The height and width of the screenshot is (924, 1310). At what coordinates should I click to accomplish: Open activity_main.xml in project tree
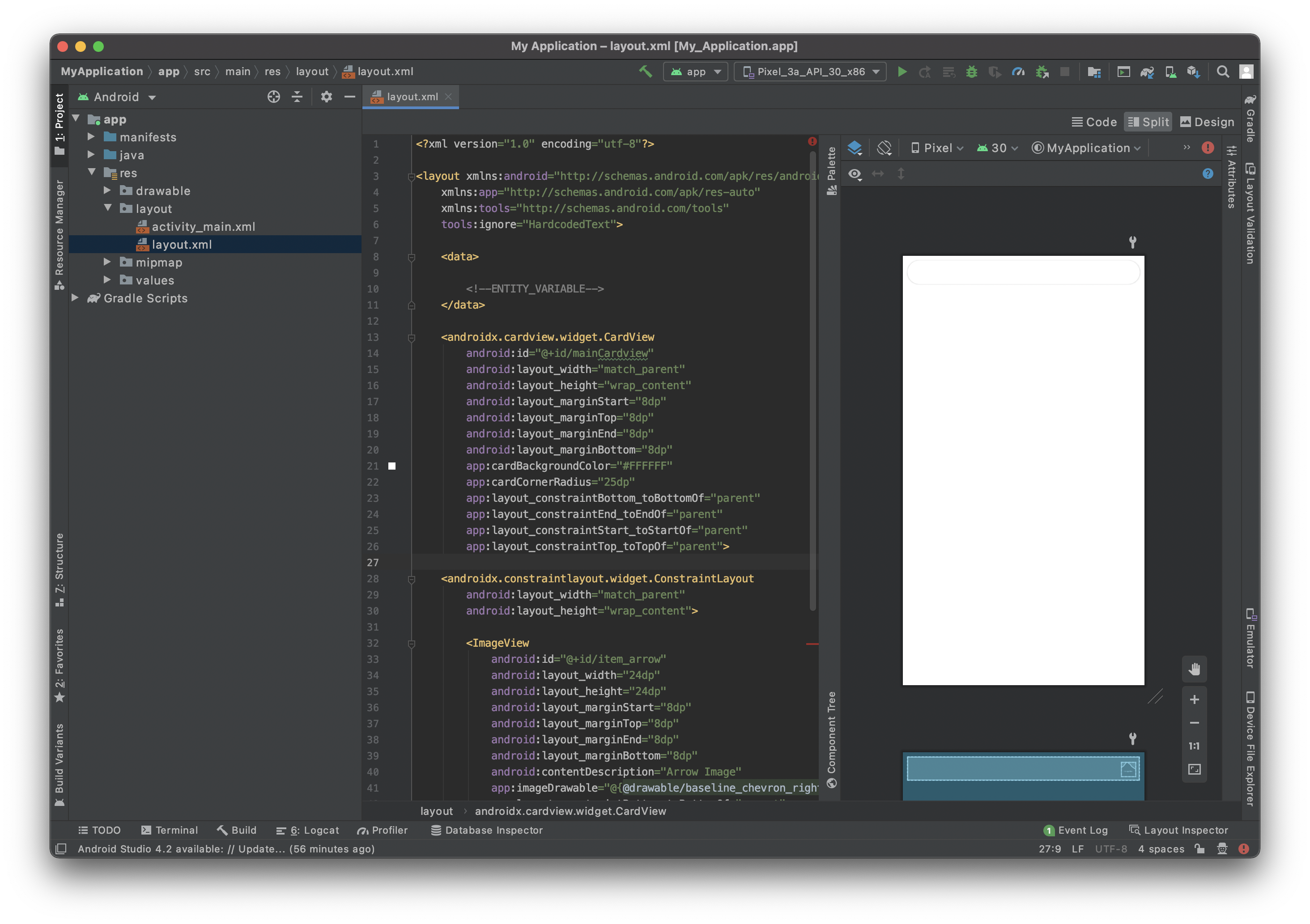(203, 227)
